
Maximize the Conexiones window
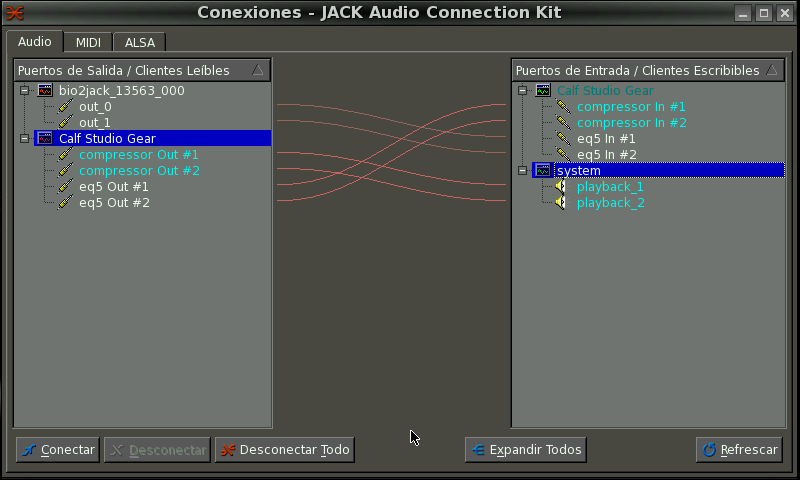(764, 13)
